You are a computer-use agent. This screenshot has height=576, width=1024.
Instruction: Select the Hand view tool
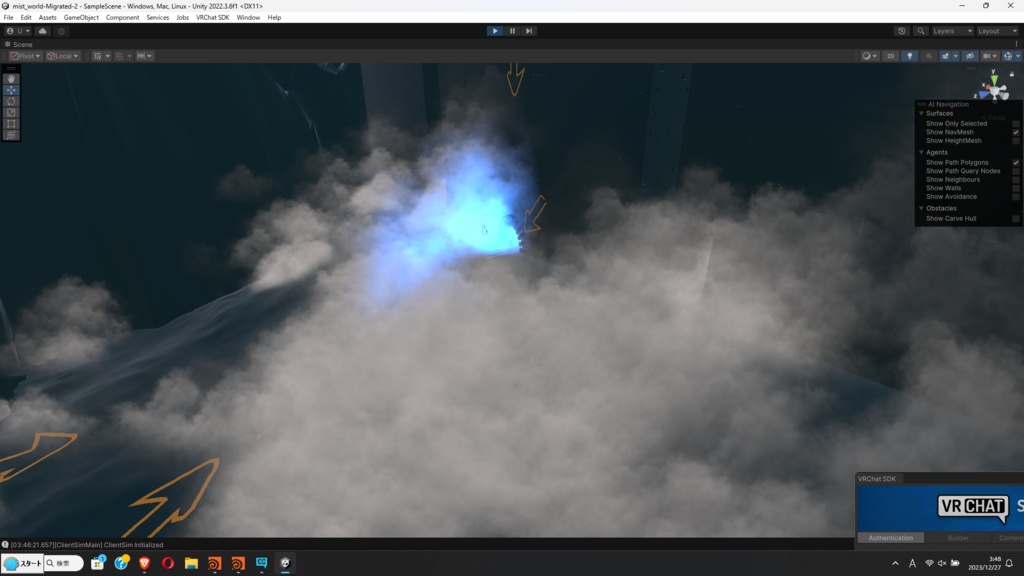pos(11,78)
